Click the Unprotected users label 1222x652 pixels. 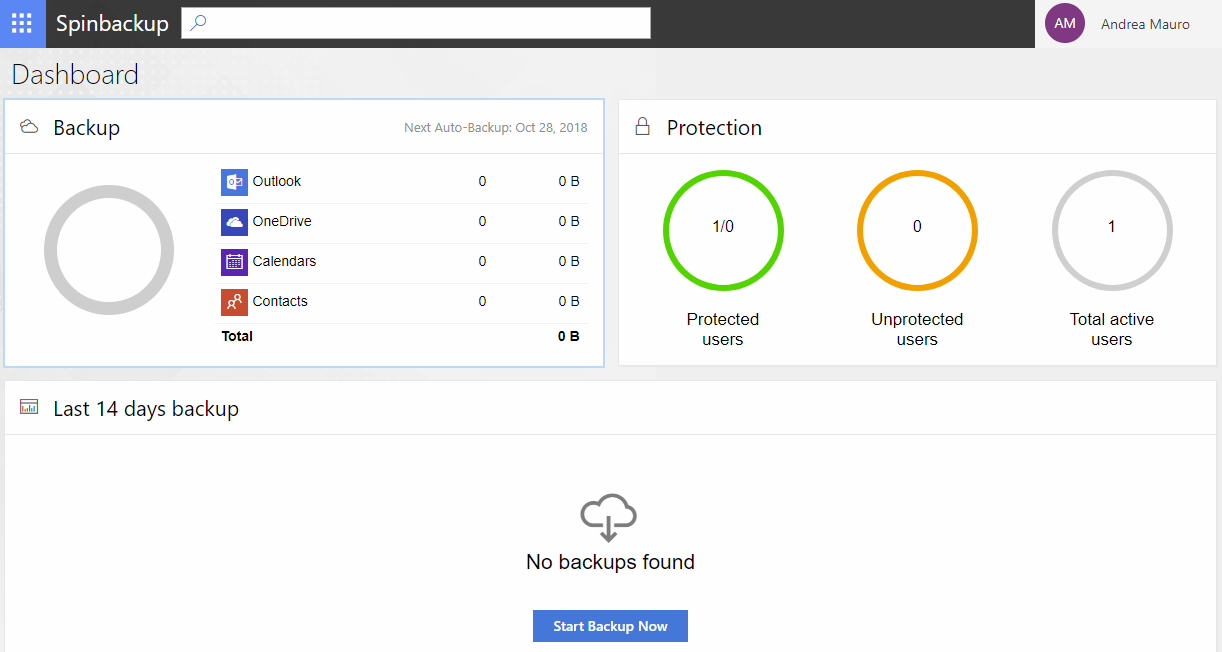pyautogui.click(x=917, y=329)
